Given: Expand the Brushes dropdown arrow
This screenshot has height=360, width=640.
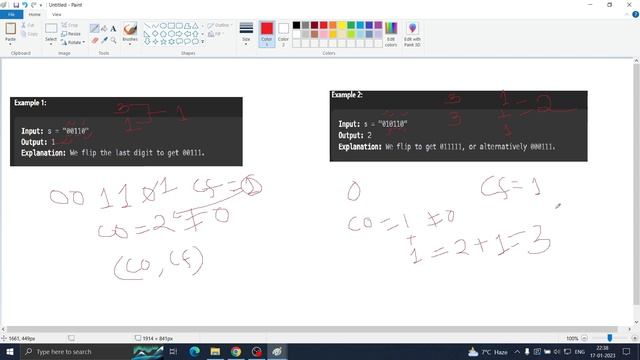Looking at the screenshot, I should (x=130, y=44).
